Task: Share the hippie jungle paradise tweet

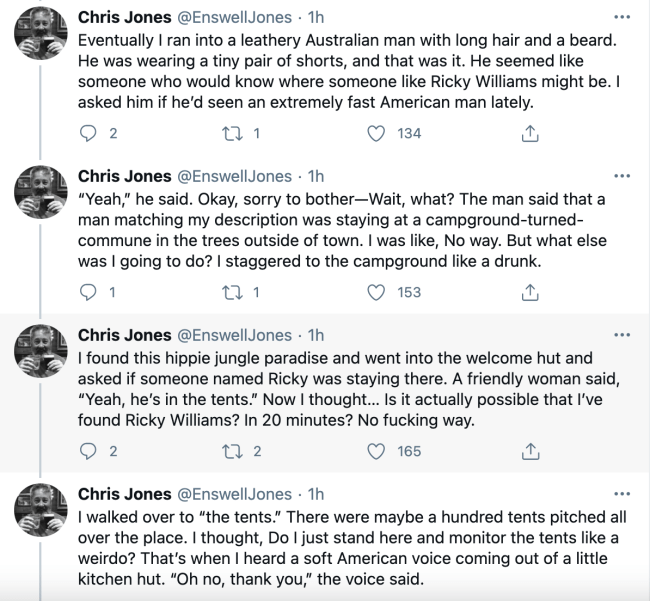Action: (531, 451)
